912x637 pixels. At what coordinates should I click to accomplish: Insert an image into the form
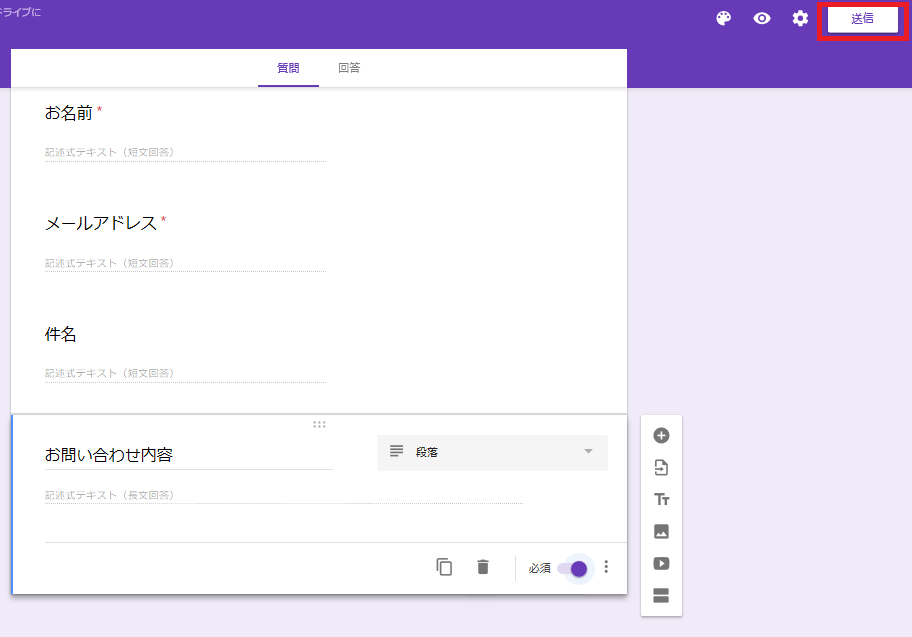pos(661,531)
